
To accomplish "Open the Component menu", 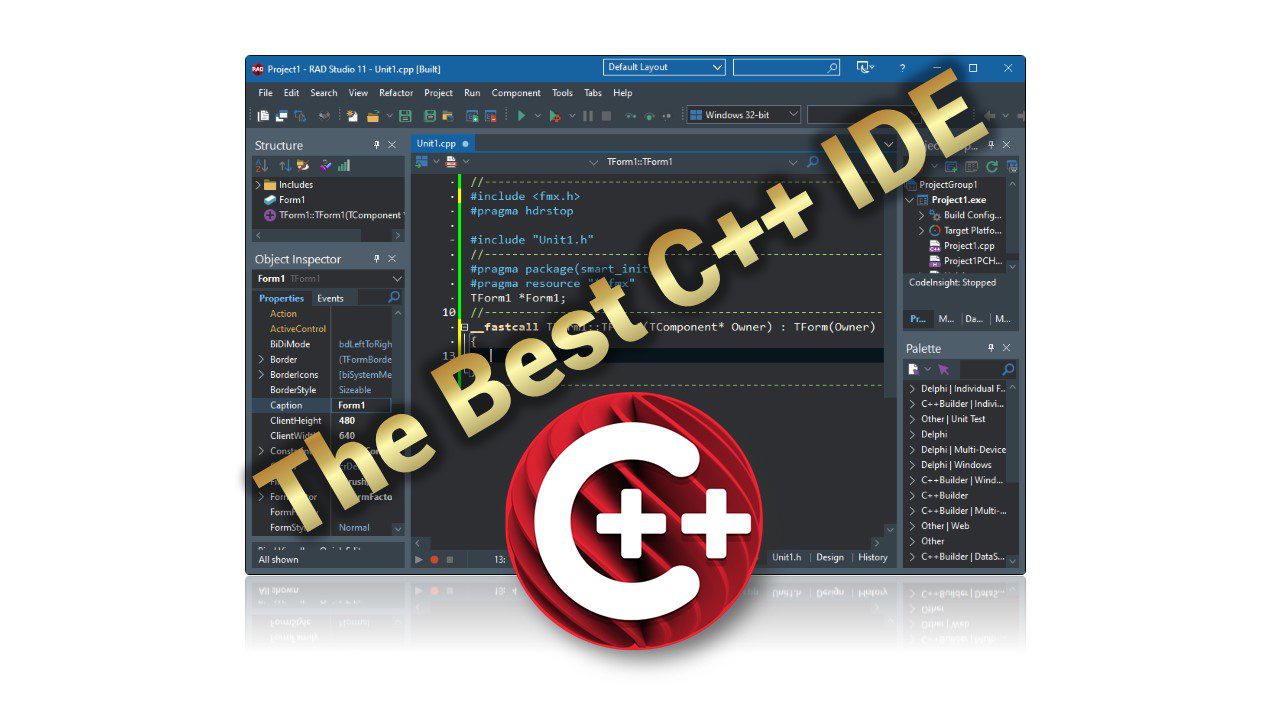I will point(516,93).
